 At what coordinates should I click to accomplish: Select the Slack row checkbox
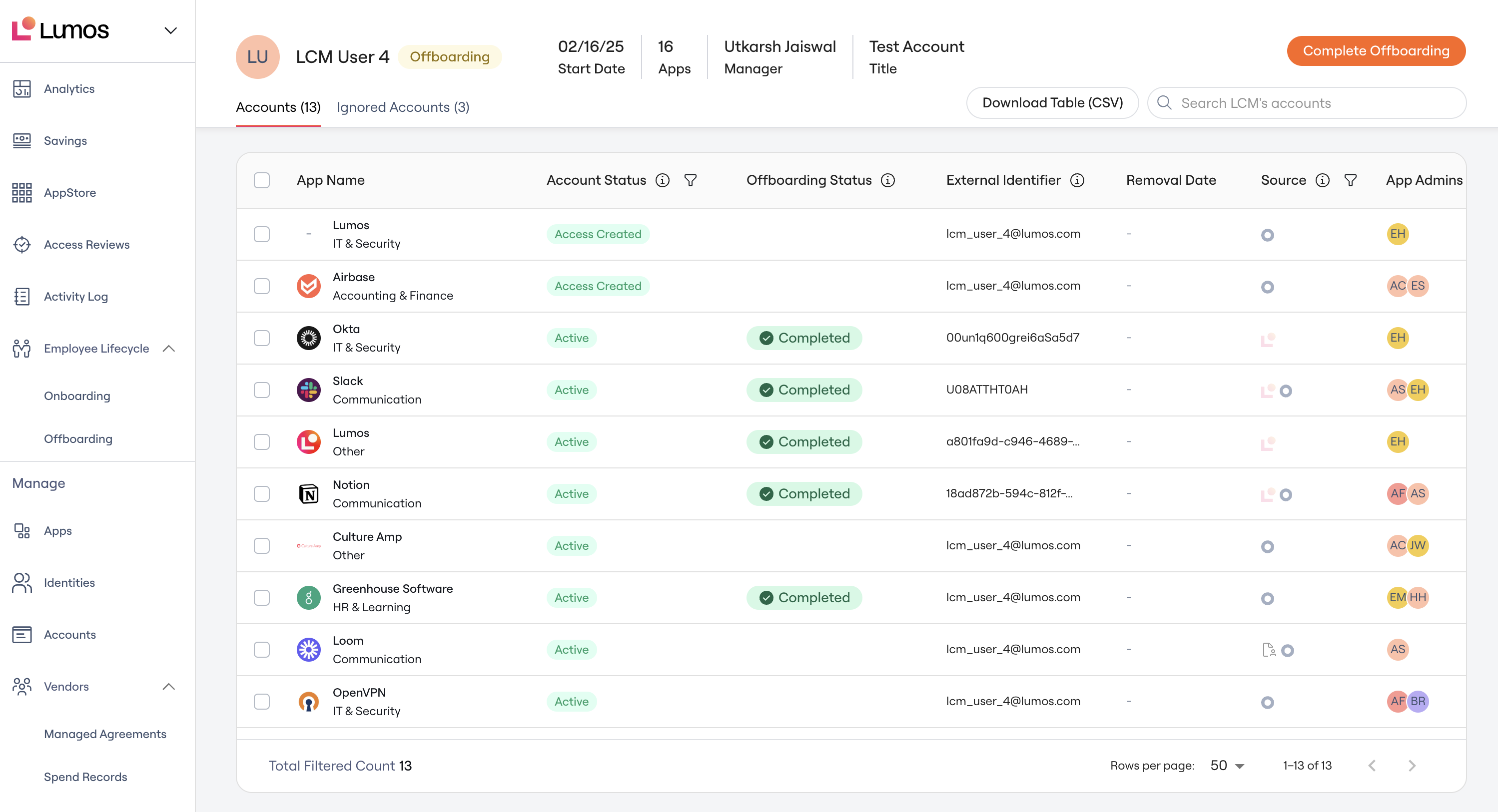262,390
